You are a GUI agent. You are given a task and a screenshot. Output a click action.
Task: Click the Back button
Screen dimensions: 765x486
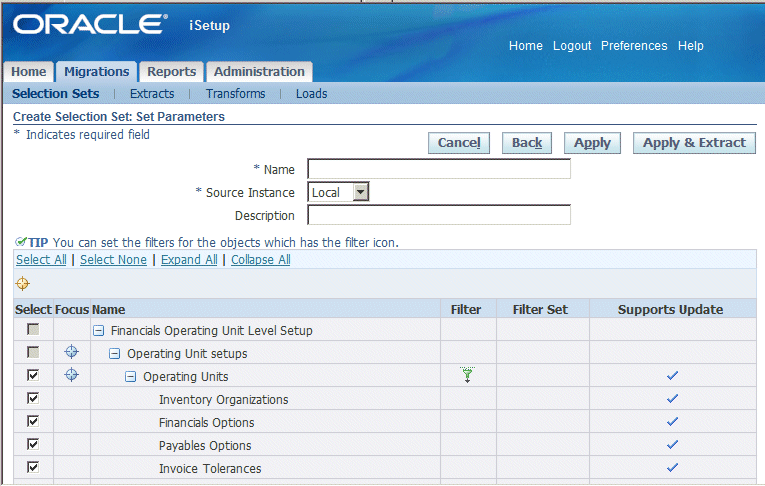pos(527,143)
